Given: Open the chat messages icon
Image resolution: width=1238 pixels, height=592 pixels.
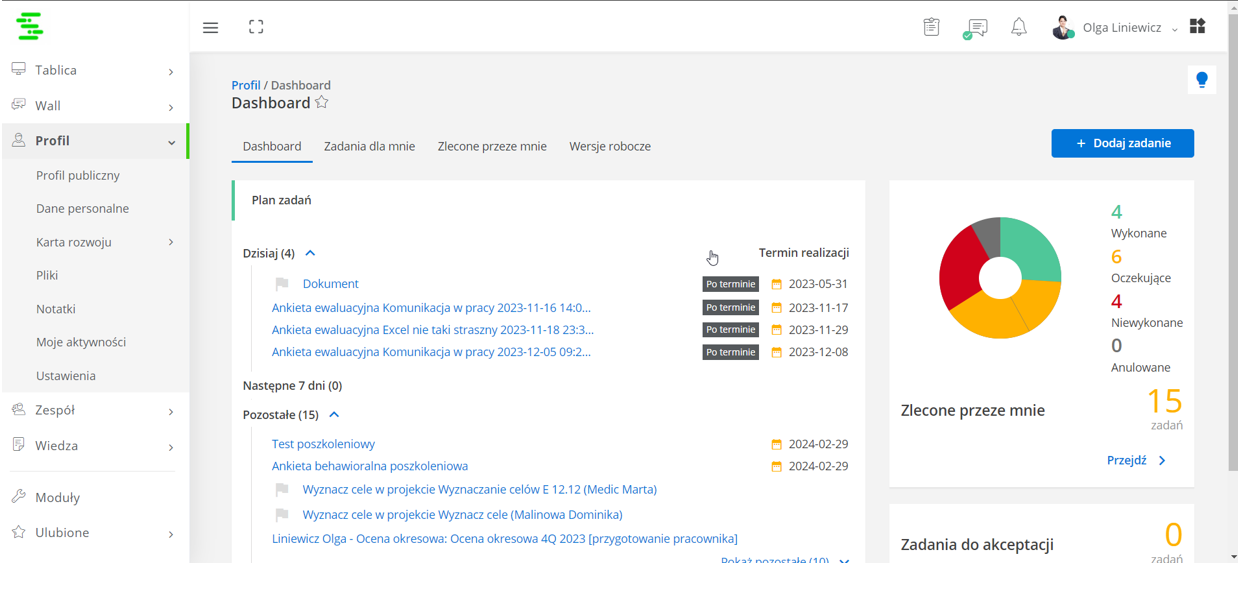Looking at the screenshot, I should [x=976, y=28].
